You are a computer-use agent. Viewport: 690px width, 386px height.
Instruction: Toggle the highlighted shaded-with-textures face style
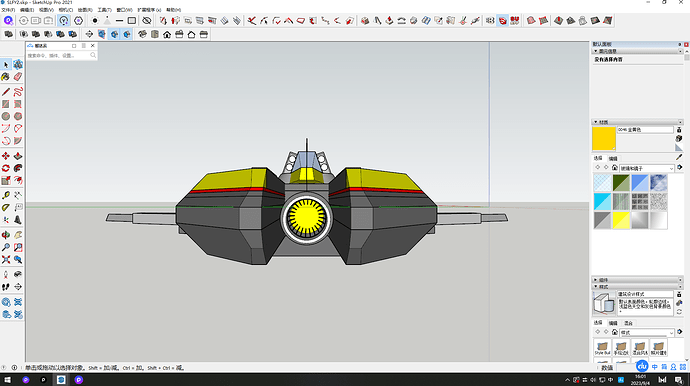(114, 34)
